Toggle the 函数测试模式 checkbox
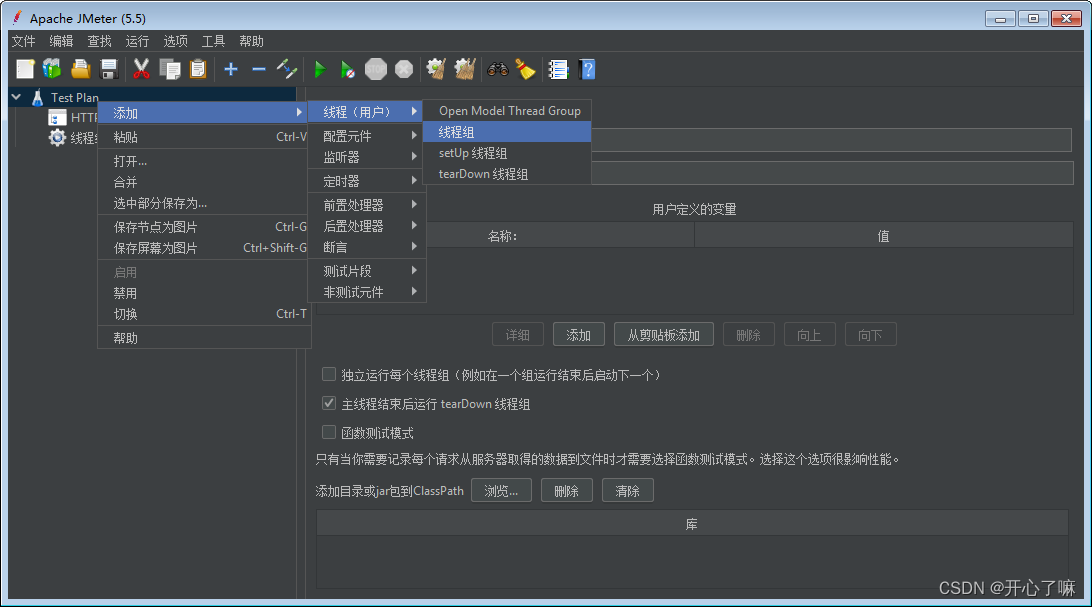Viewport: 1092px width, 607px height. pos(329,432)
